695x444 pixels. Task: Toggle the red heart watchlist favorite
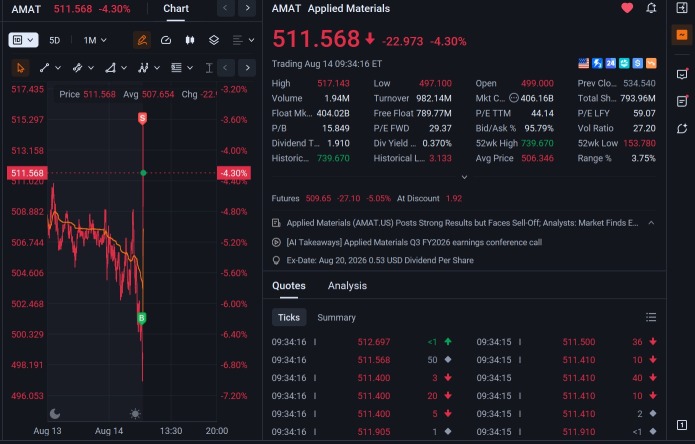click(x=627, y=8)
